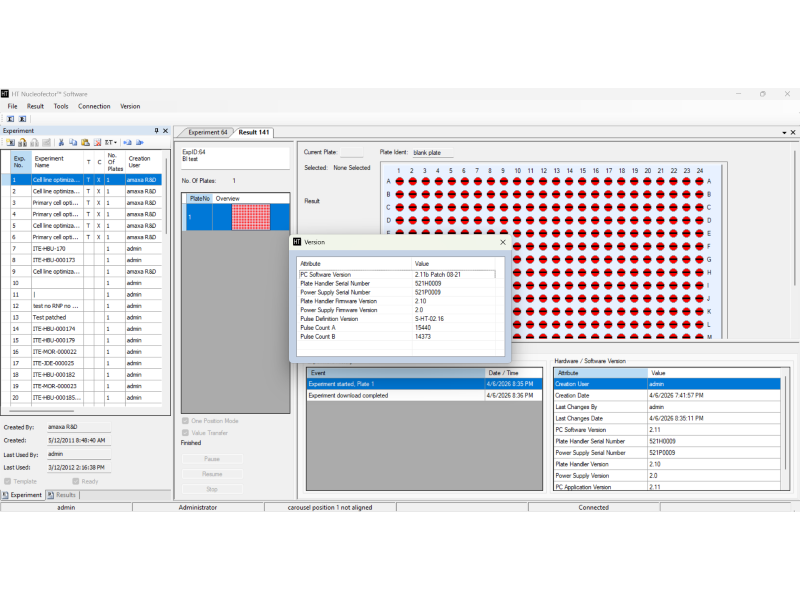
Task: Select well A1 in the plate grid
Action: click(398, 181)
